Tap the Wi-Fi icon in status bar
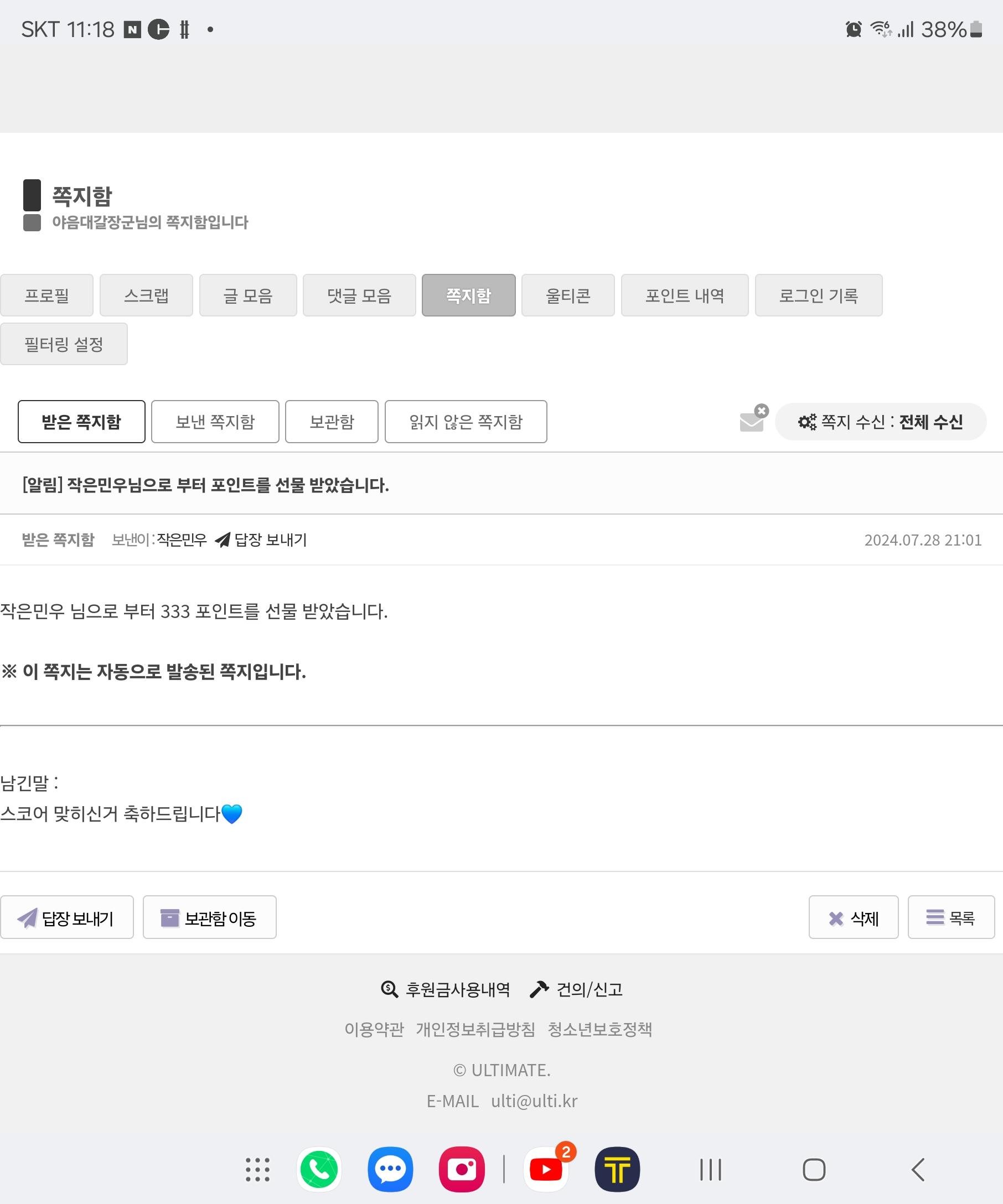1003x1204 pixels. click(x=880, y=29)
